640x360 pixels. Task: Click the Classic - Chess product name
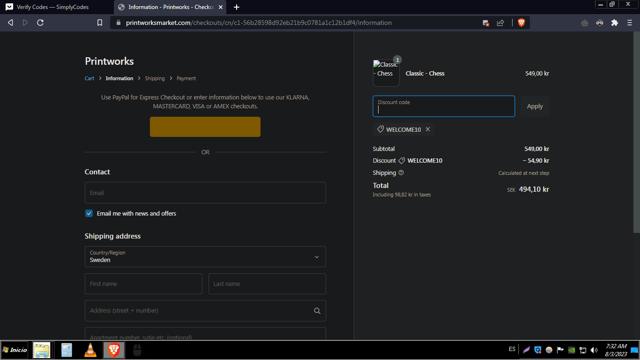[425, 73]
